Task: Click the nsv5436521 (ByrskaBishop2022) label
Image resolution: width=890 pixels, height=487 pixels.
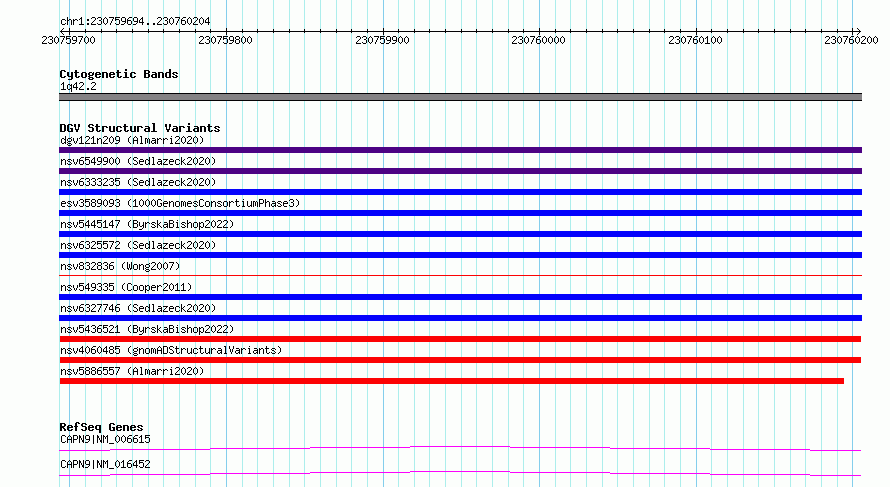Action: [147, 329]
